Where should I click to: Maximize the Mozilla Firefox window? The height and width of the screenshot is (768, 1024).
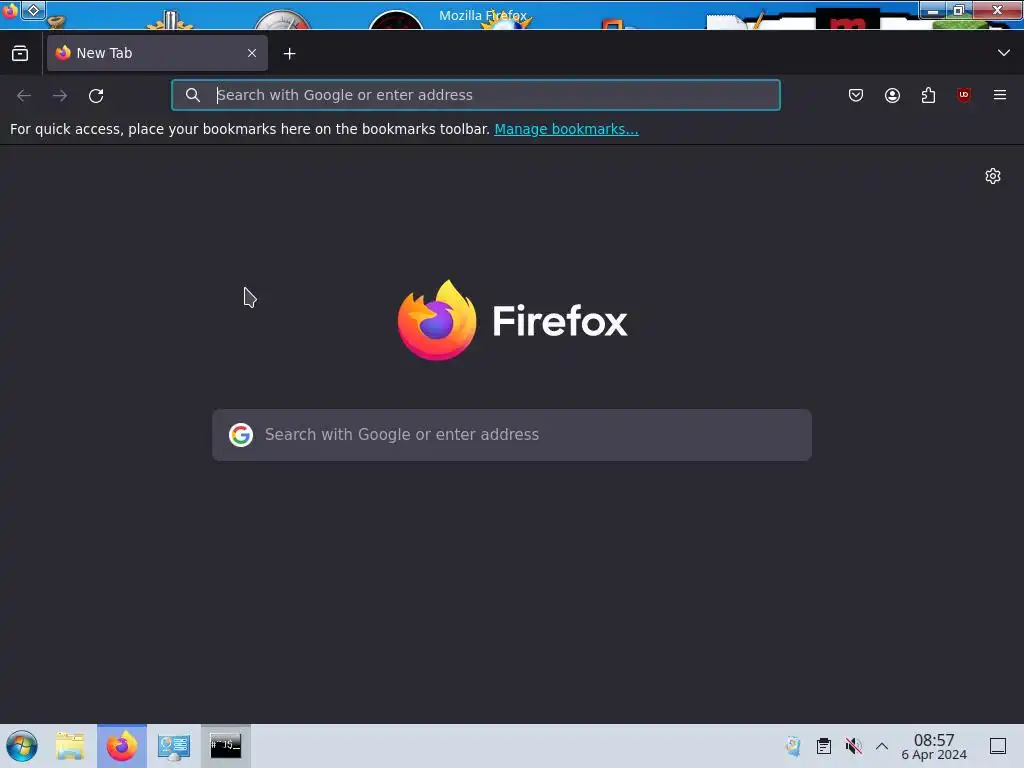tap(958, 10)
